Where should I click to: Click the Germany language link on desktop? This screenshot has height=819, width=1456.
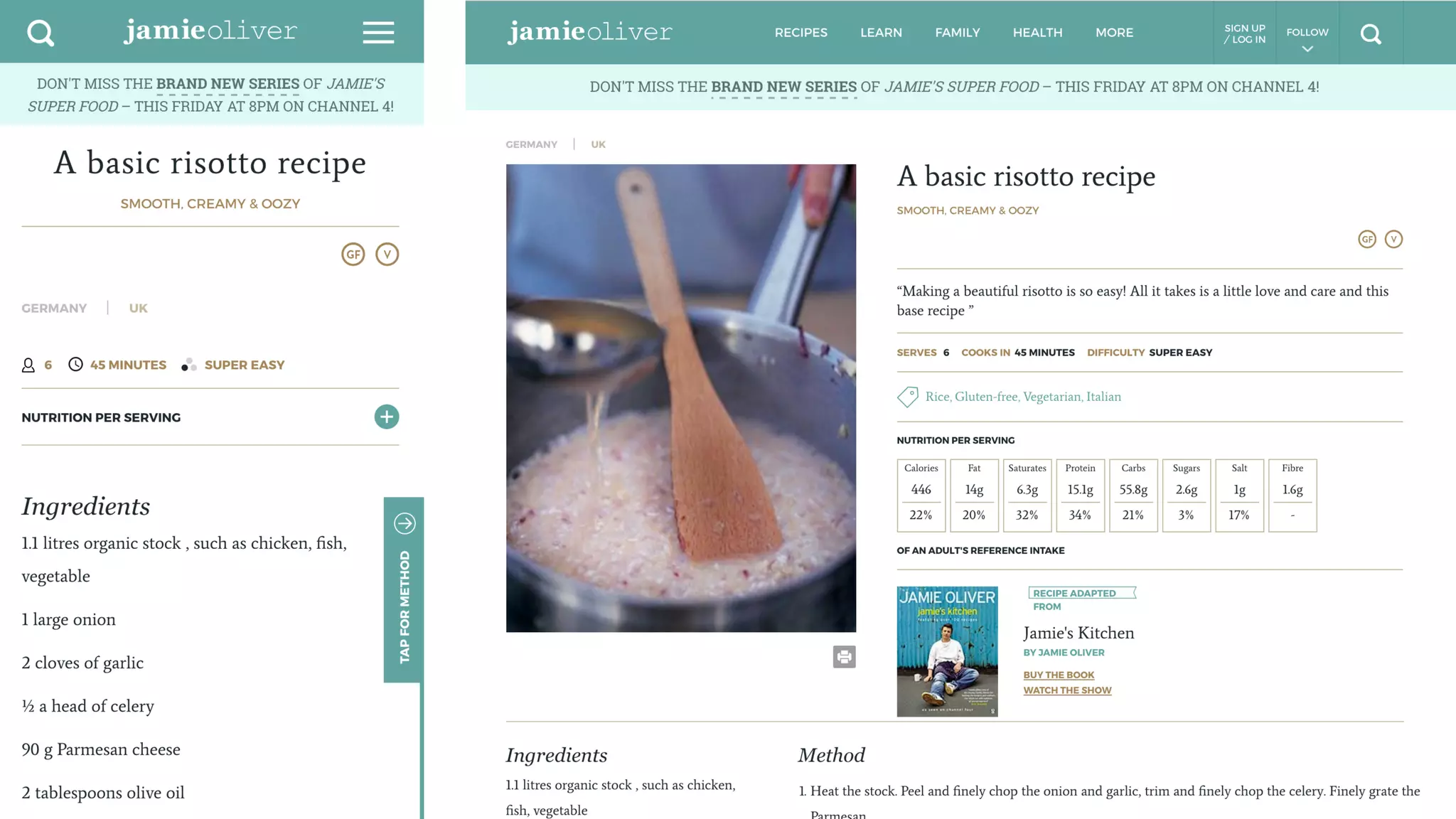[531, 144]
